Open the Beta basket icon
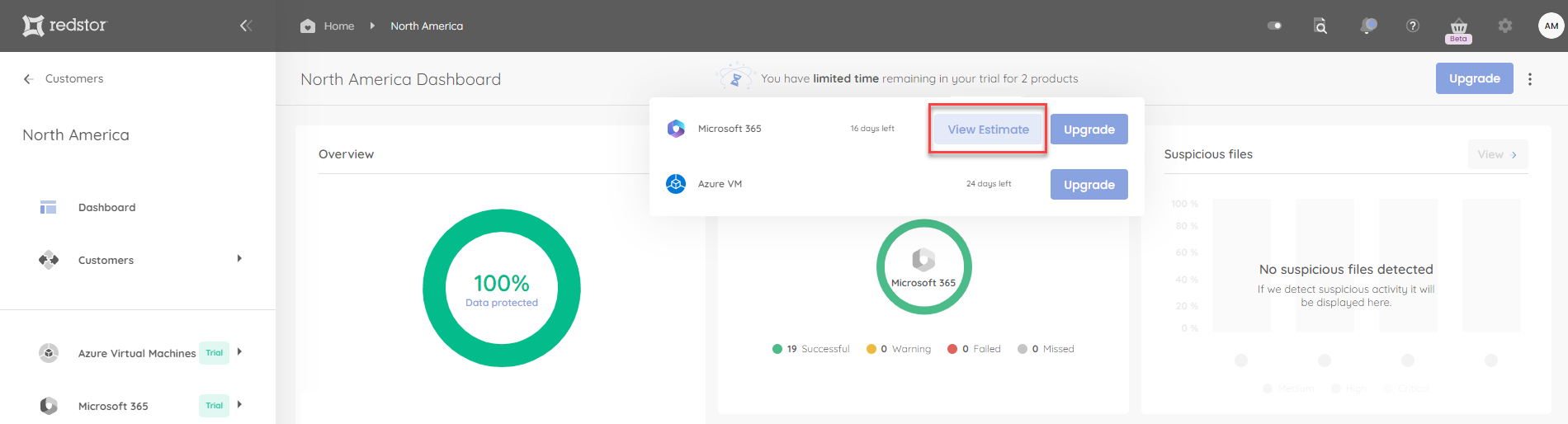This screenshot has height=424, width=1568. tap(1459, 30)
